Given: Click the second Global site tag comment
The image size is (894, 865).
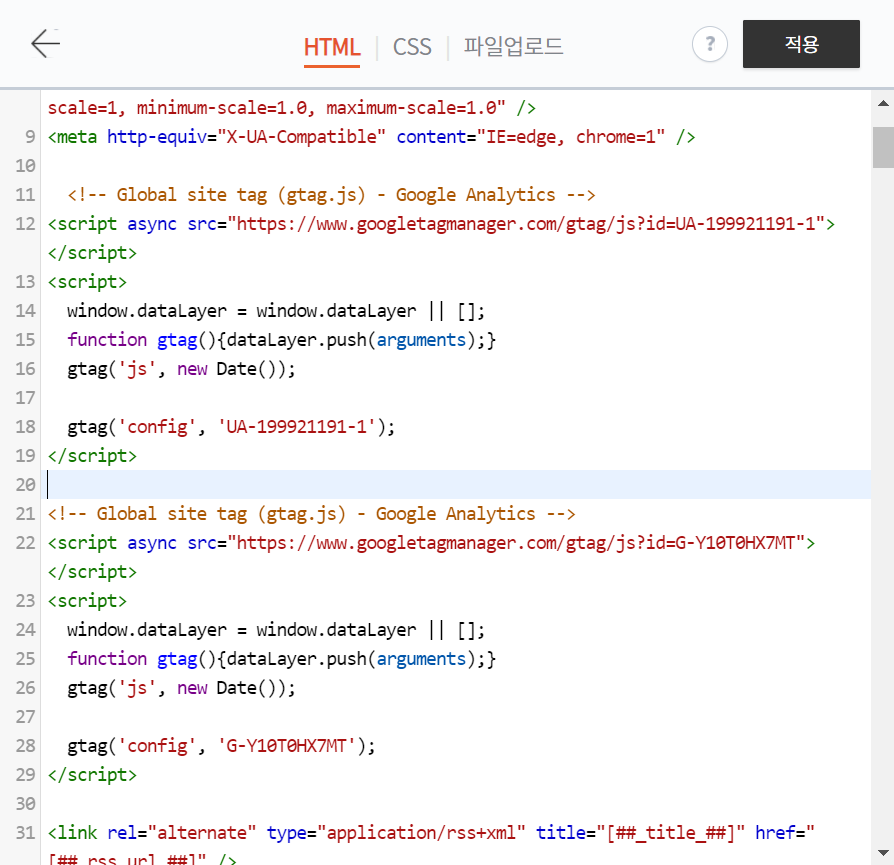Looking at the screenshot, I should 311,514.
